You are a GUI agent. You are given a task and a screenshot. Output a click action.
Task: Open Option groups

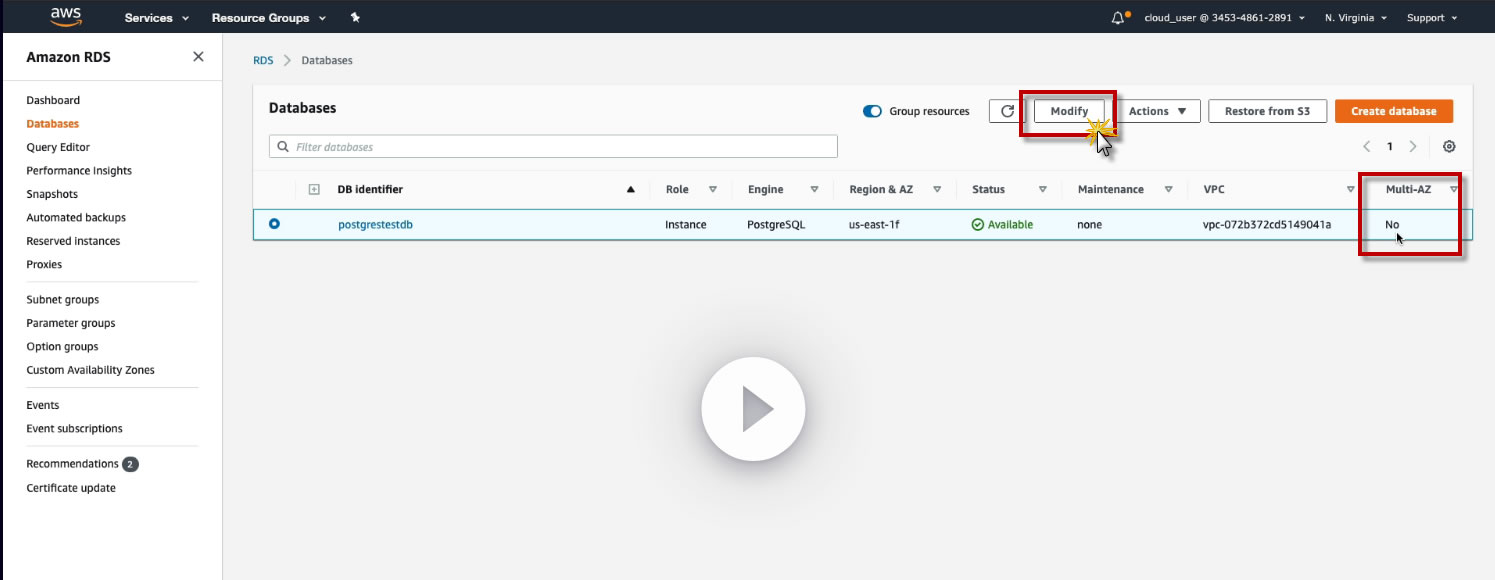(x=62, y=346)
